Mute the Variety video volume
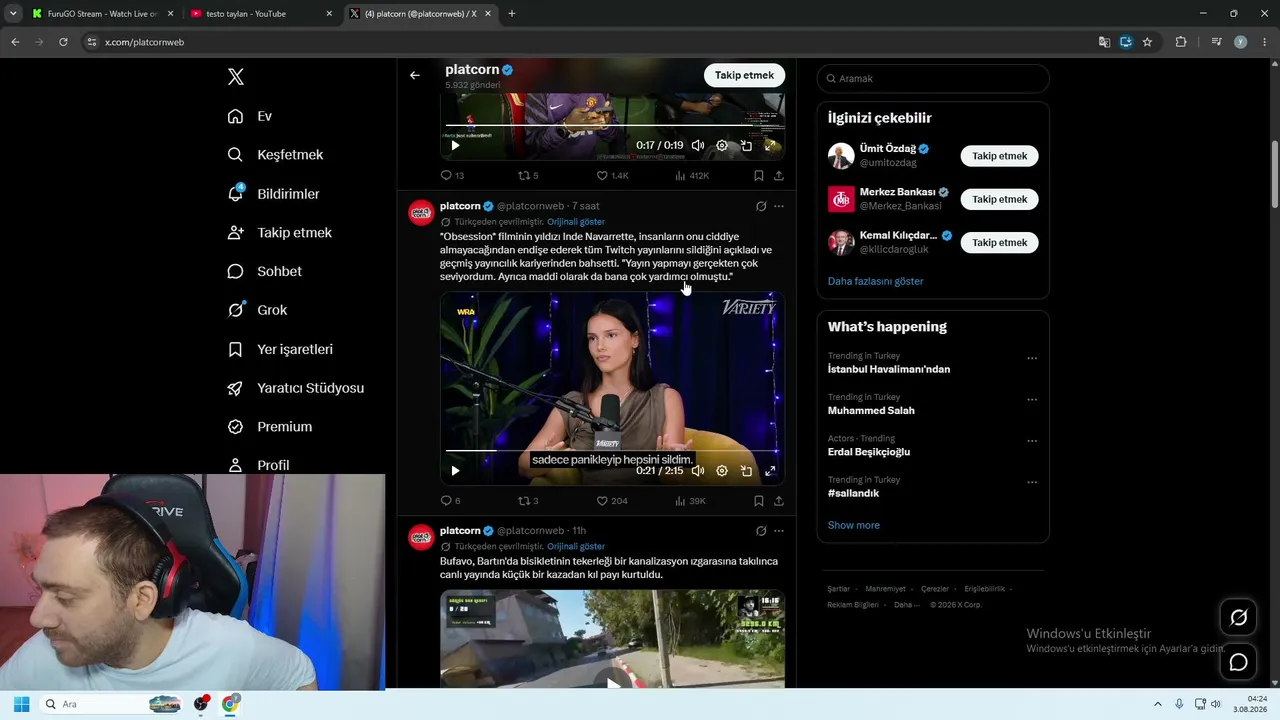Screen dimensions: 1280x720 click(697, 471)
